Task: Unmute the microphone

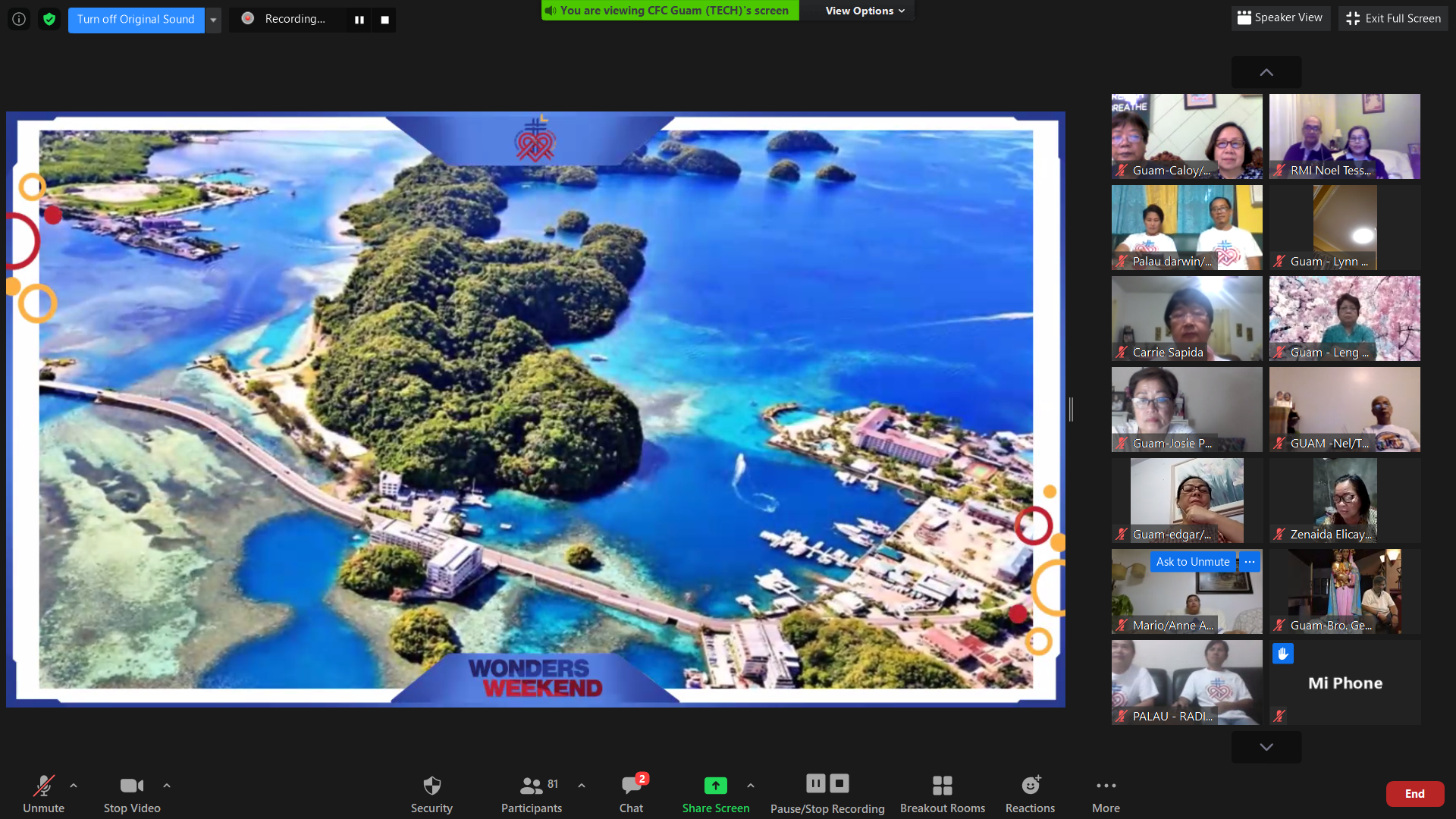Action: point(43,793)
